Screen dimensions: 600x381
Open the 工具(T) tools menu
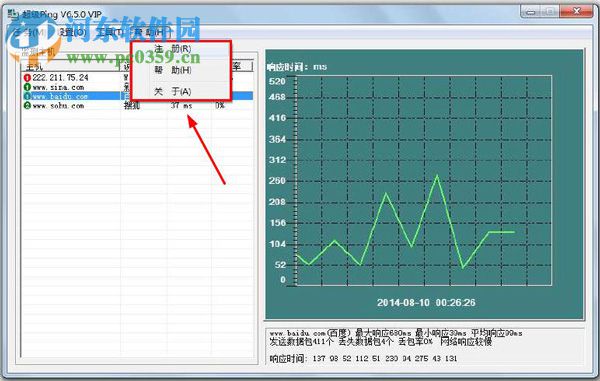111,33
